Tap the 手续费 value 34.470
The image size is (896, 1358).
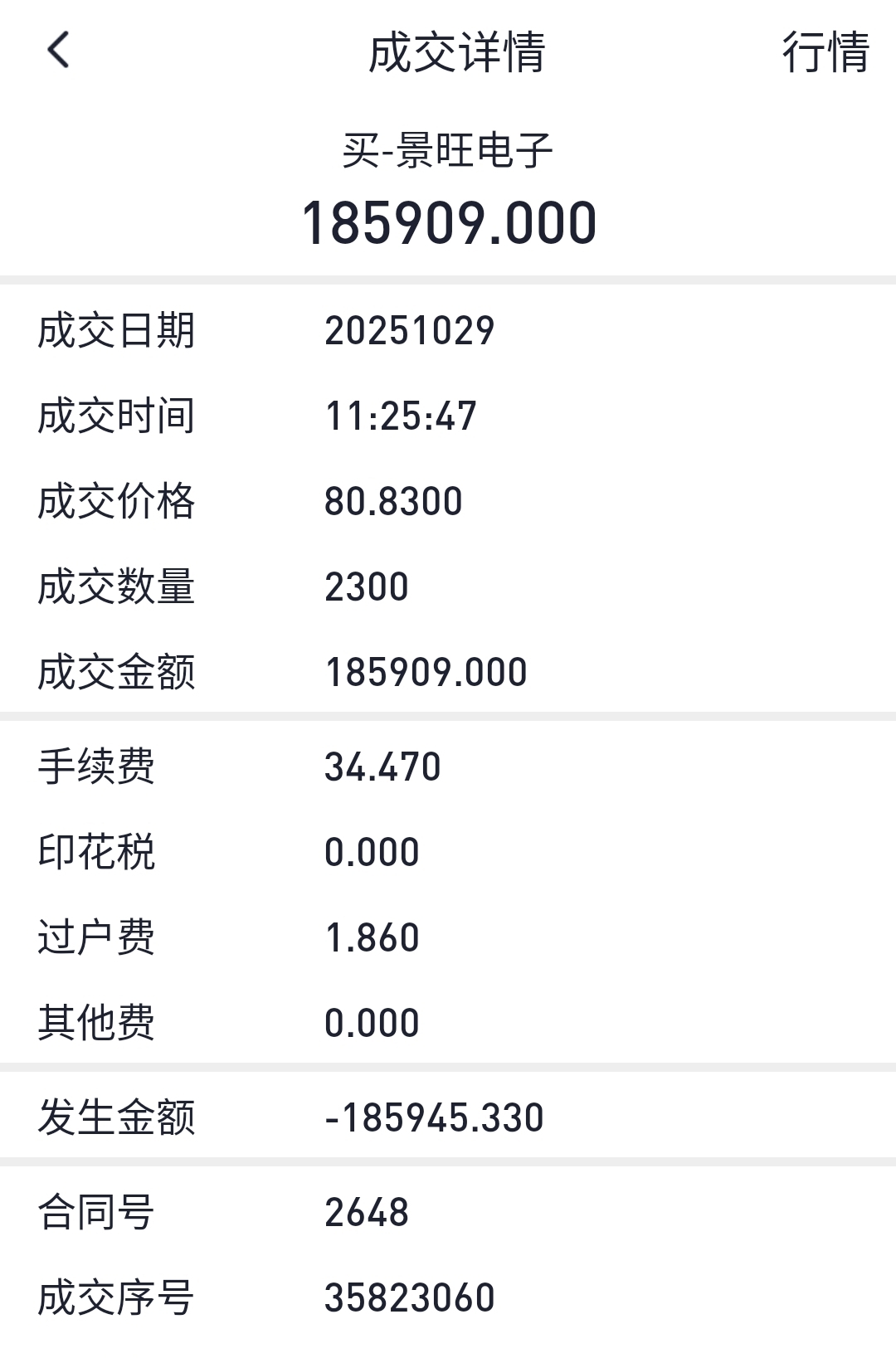coord(382,767)
